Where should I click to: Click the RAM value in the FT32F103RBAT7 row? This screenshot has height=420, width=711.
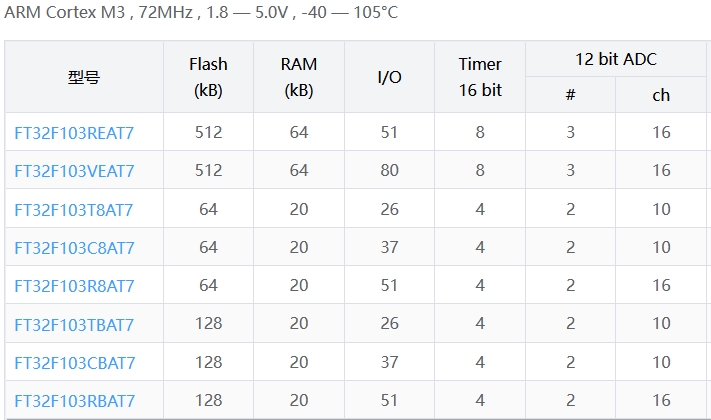click(299, 401)
